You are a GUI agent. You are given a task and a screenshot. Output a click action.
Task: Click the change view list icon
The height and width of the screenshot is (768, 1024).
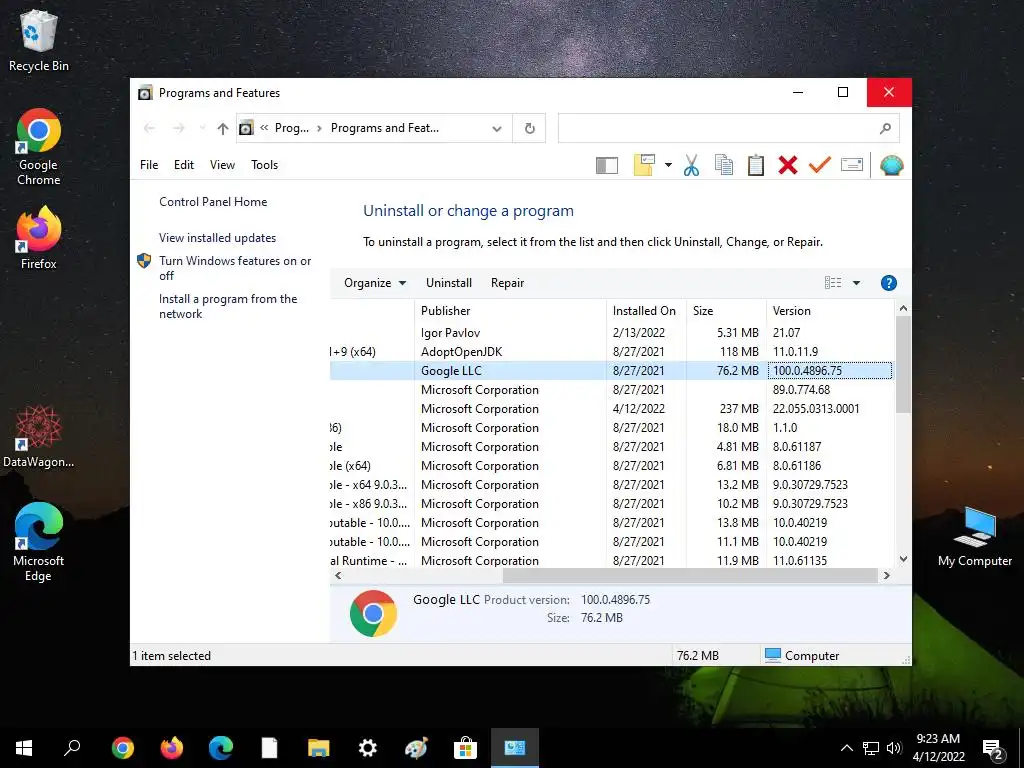(833, 283)
